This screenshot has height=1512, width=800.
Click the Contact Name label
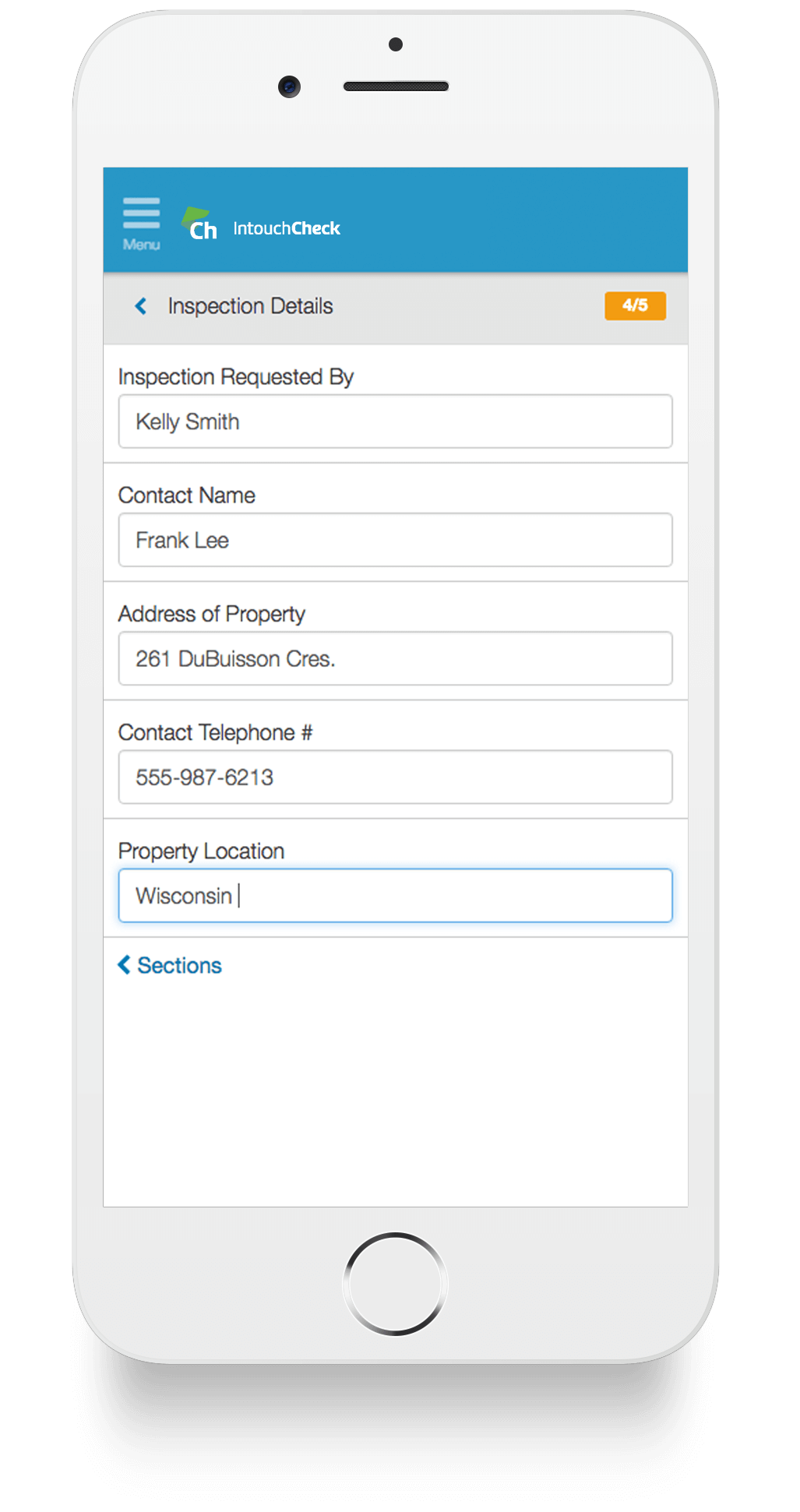186,495
